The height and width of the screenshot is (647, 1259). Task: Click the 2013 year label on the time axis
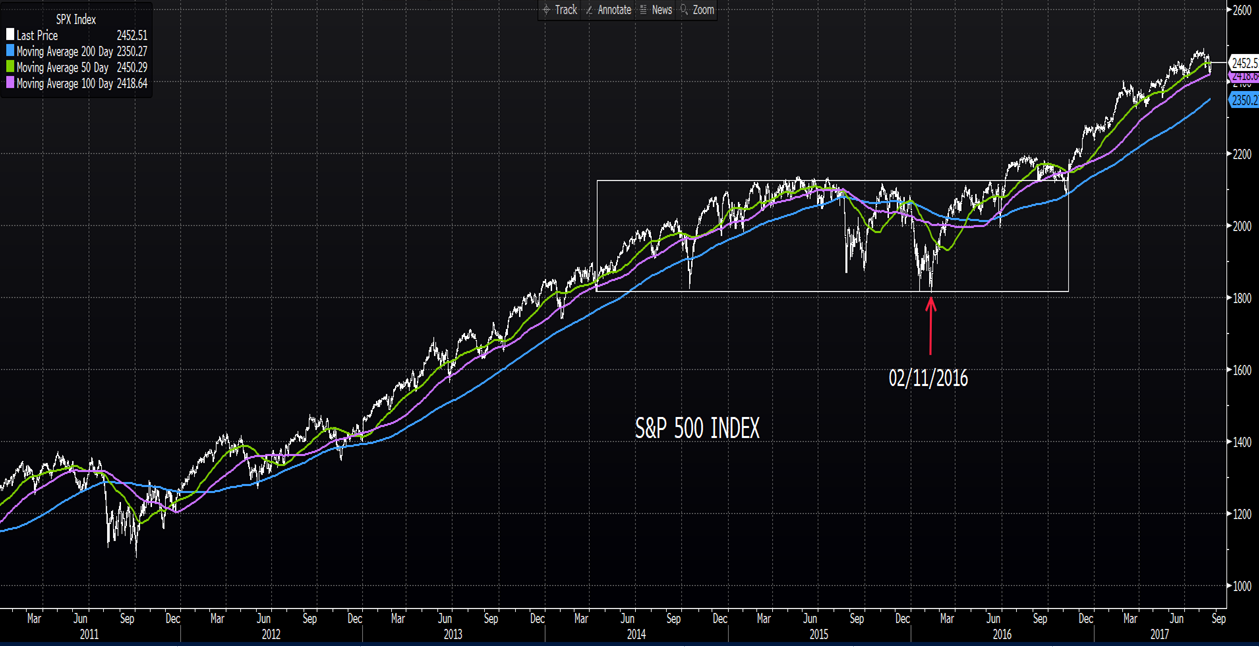coord(453,634)
